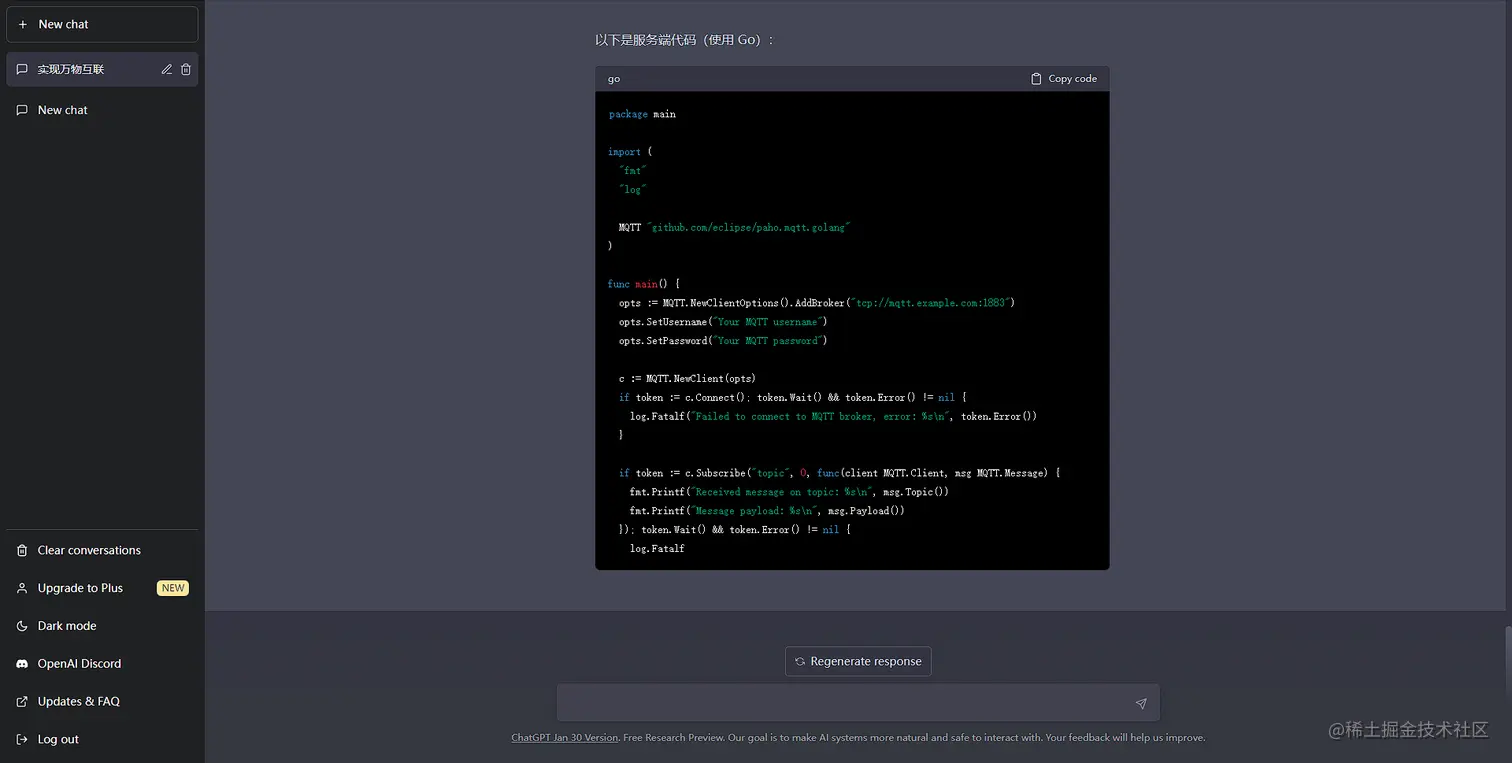1512x763 pixels.
Task: Open OpenAI Discord link
Action: click(x=102, y=664)
